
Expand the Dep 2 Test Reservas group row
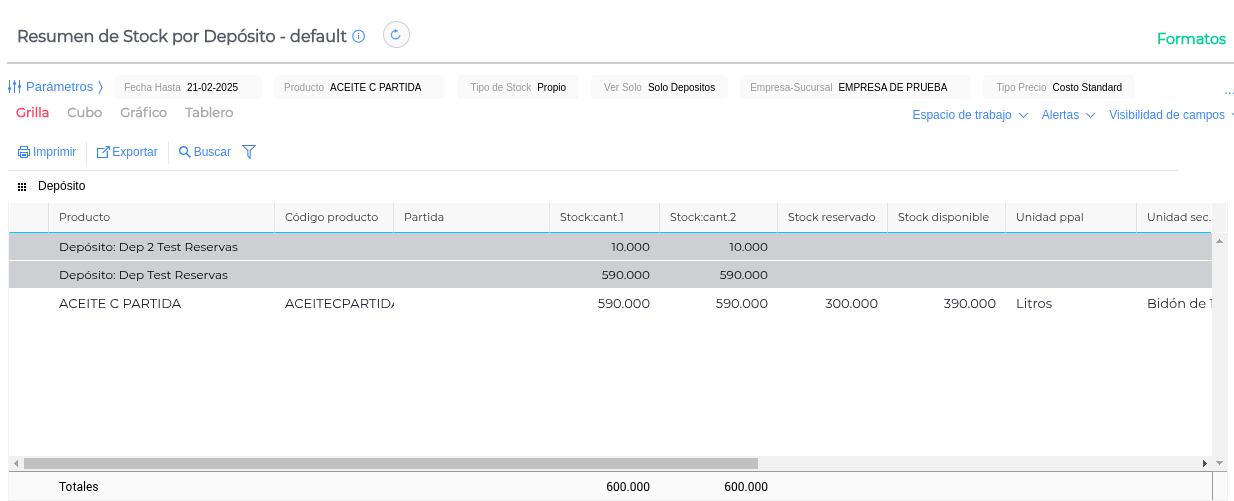[x=148, y=247]
